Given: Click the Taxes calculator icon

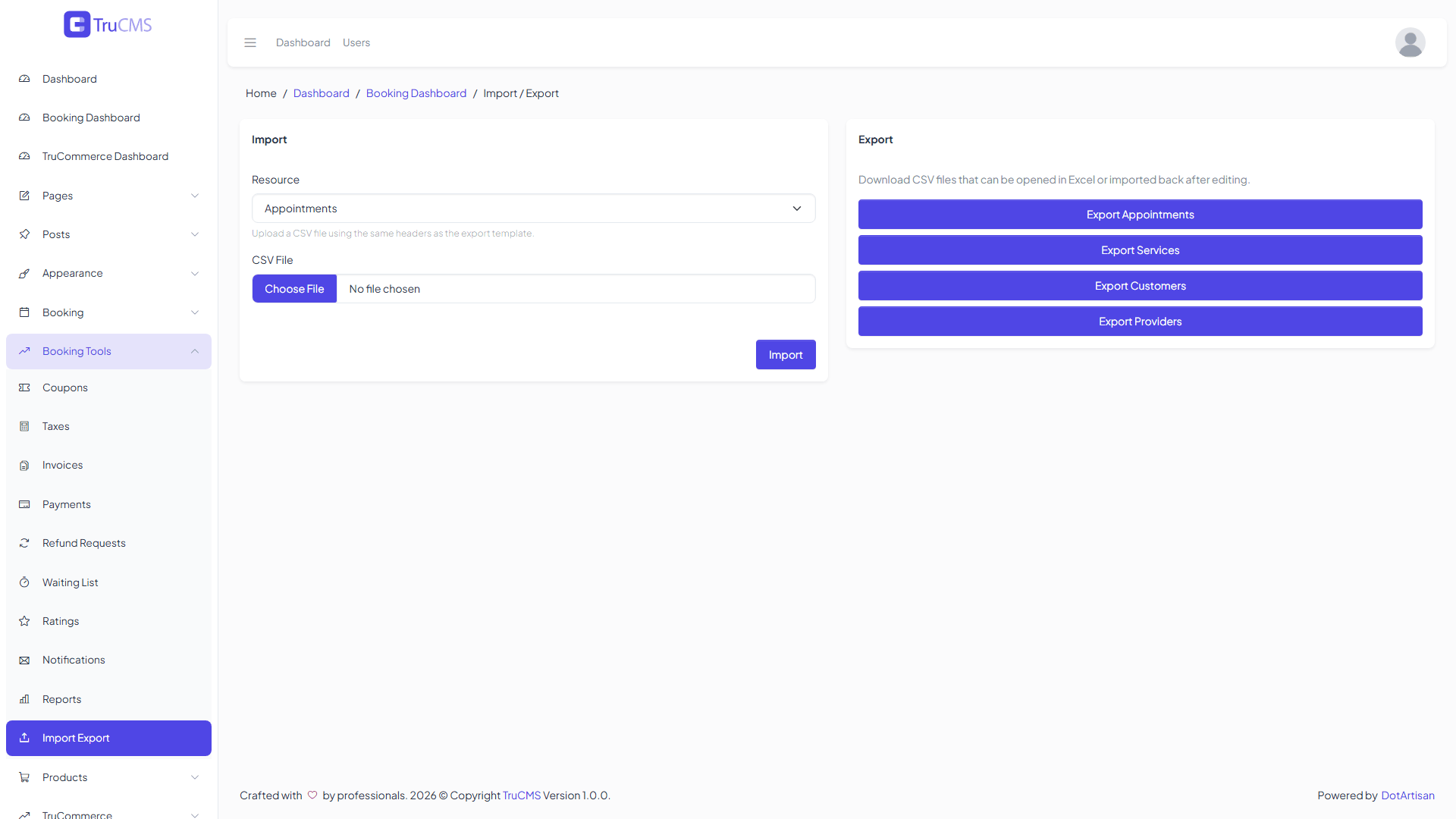Looking at the screenshot, I should coord(24,426).
